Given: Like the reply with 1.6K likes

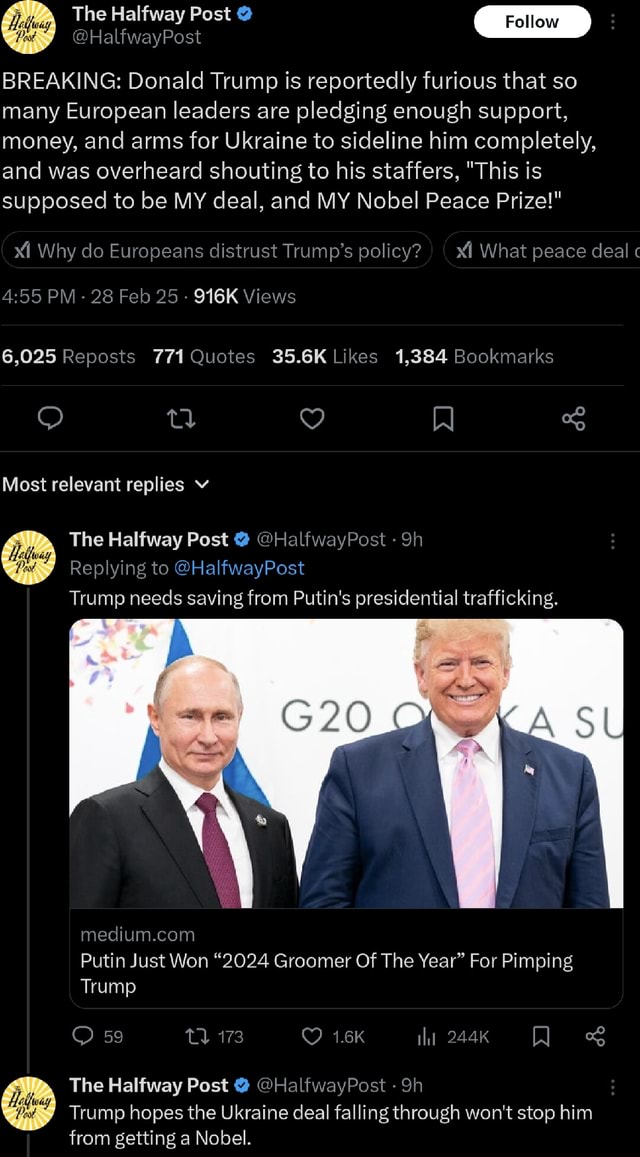Looking at the screenshot, I should pyautogui.click(x=336, y=1037).
